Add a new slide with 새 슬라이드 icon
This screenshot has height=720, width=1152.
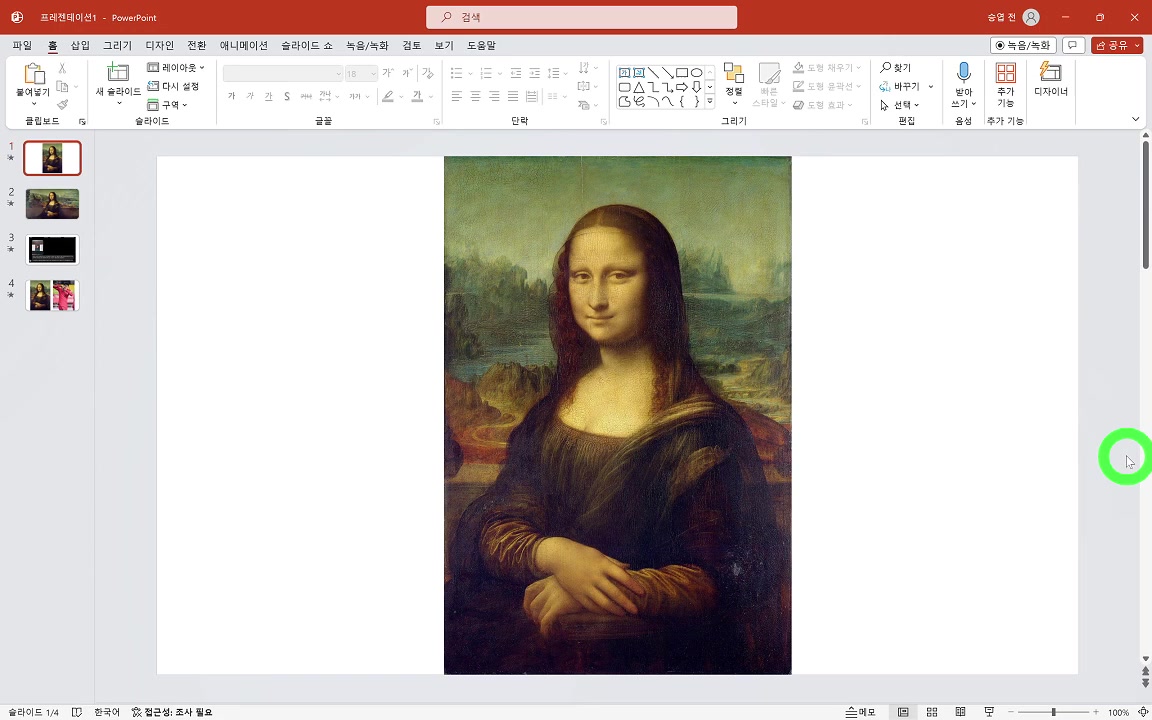click(118, 72)
